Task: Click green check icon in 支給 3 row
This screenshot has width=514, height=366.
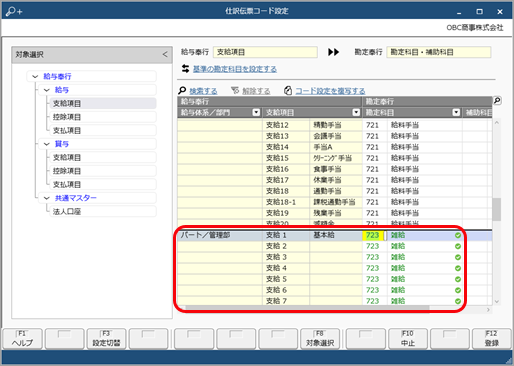Action: 458,257
